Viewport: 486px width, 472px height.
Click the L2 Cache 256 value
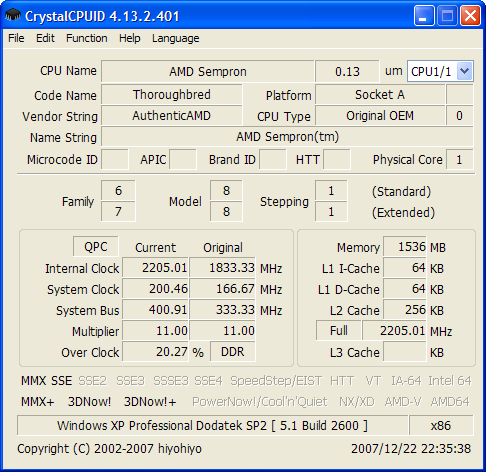(x=405, y=310)
